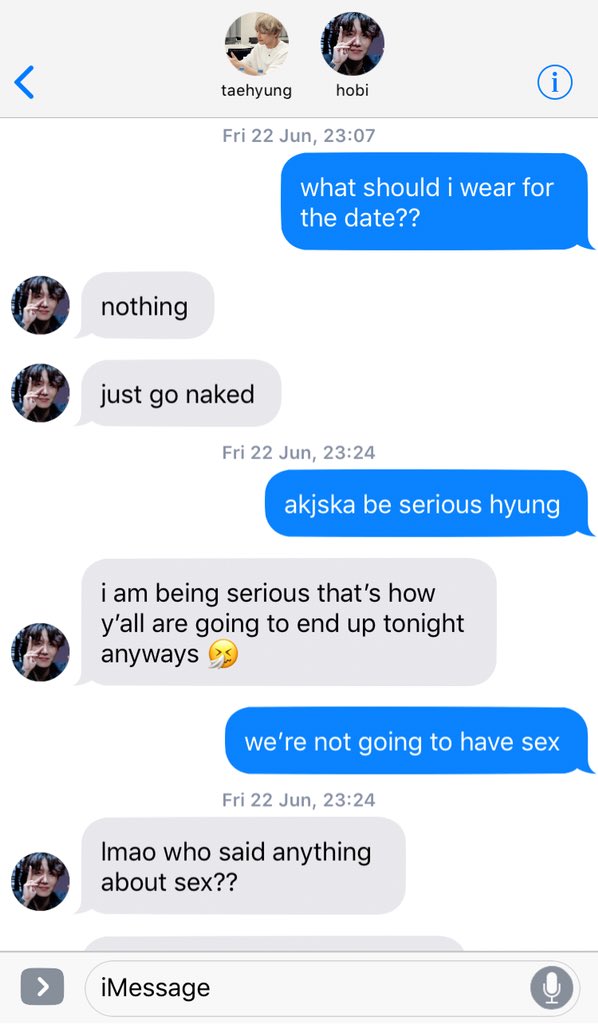
Task: Select the "i am being serious" bubble
Action: [x=287, y=622]
